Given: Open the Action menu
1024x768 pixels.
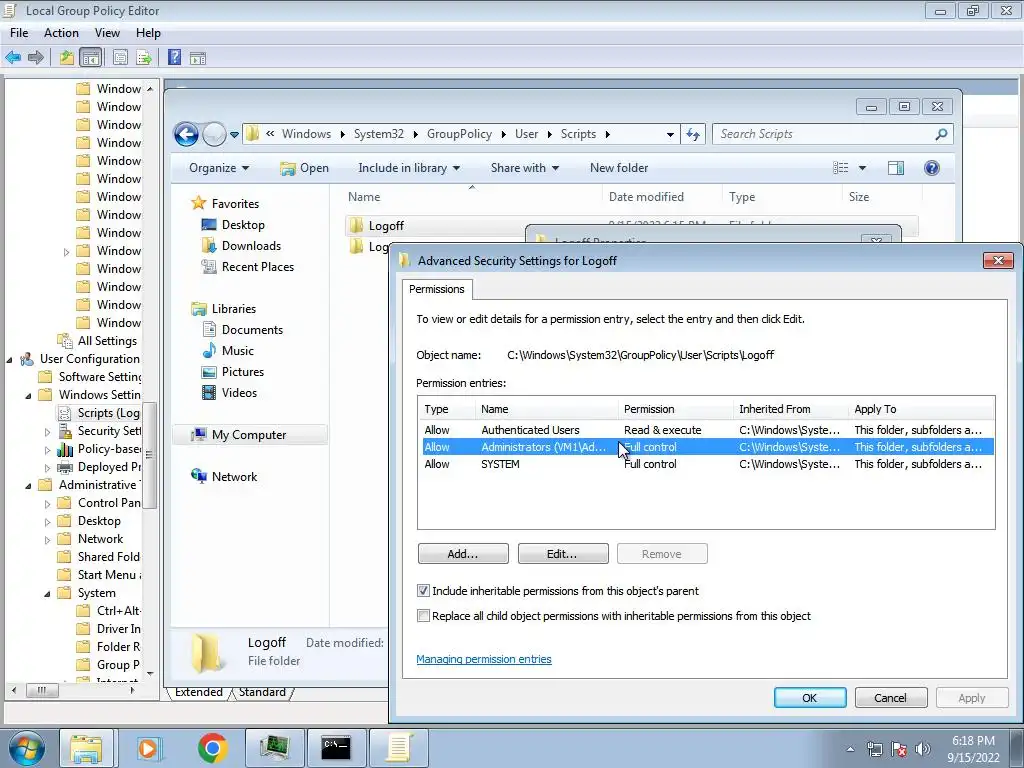Looking at the screenshot, I should click(x=61, y=33).
